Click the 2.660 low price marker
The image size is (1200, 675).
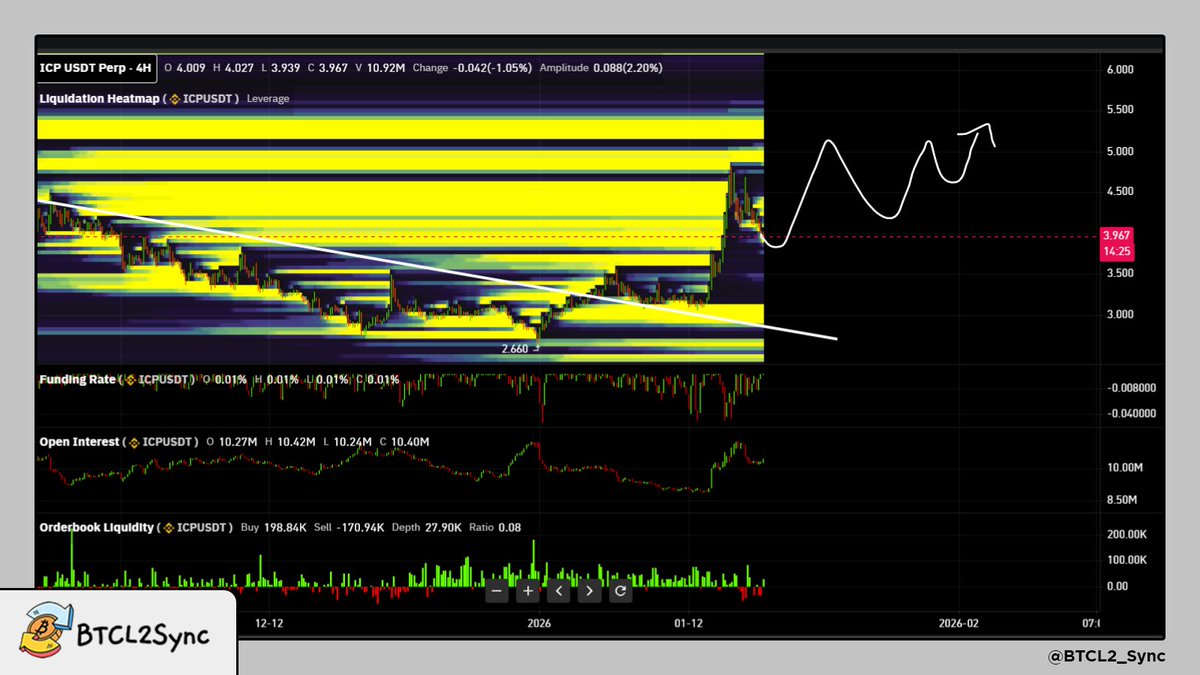click(x=517, y=349)
